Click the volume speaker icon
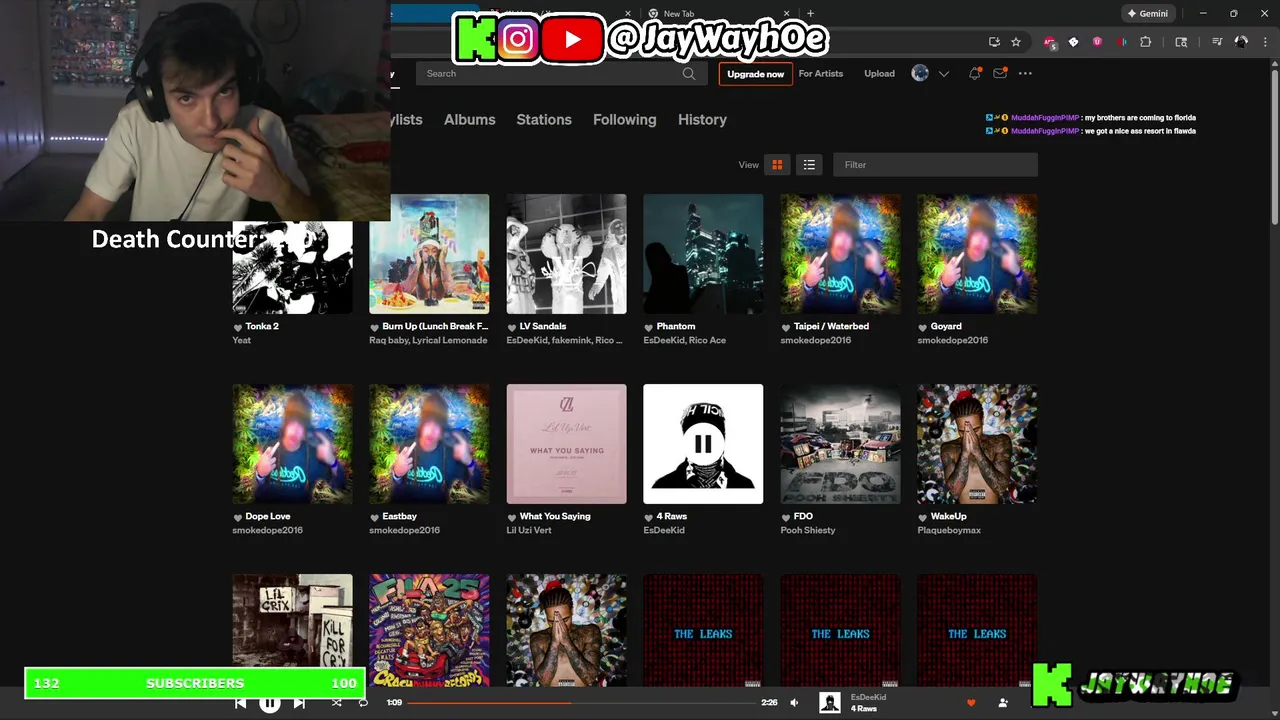Image resolution: width=1280 pixels, height=720 pixels. [794, 703]
